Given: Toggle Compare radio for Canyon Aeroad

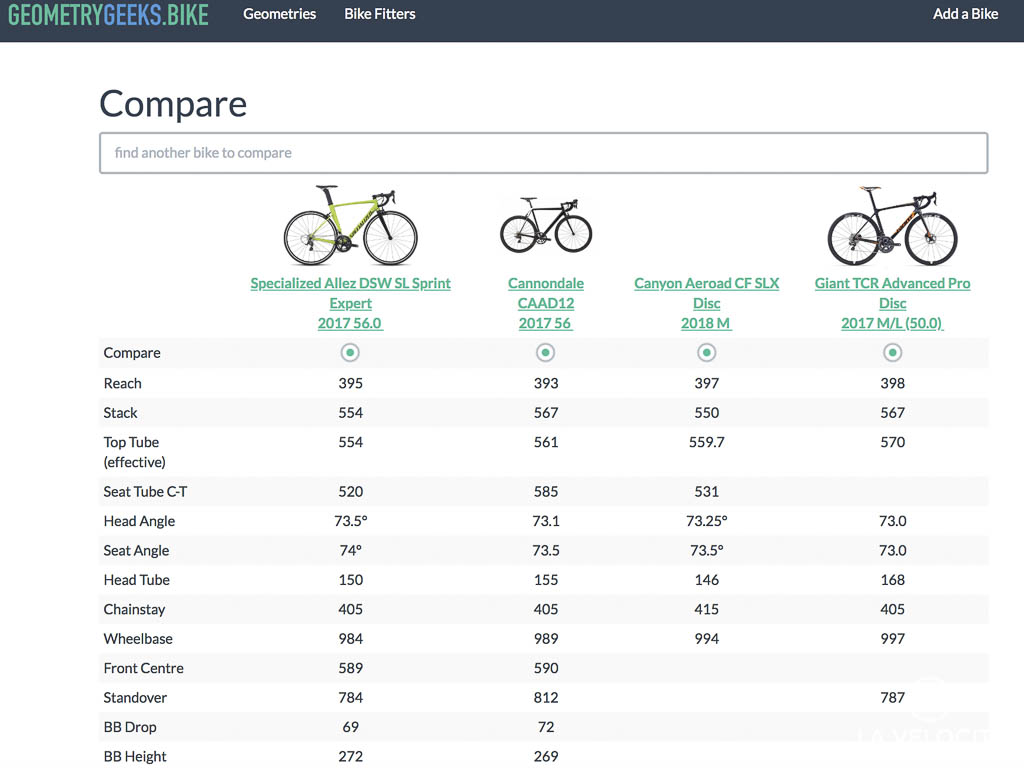Looking at the screenshot, I should pos(706,353).
